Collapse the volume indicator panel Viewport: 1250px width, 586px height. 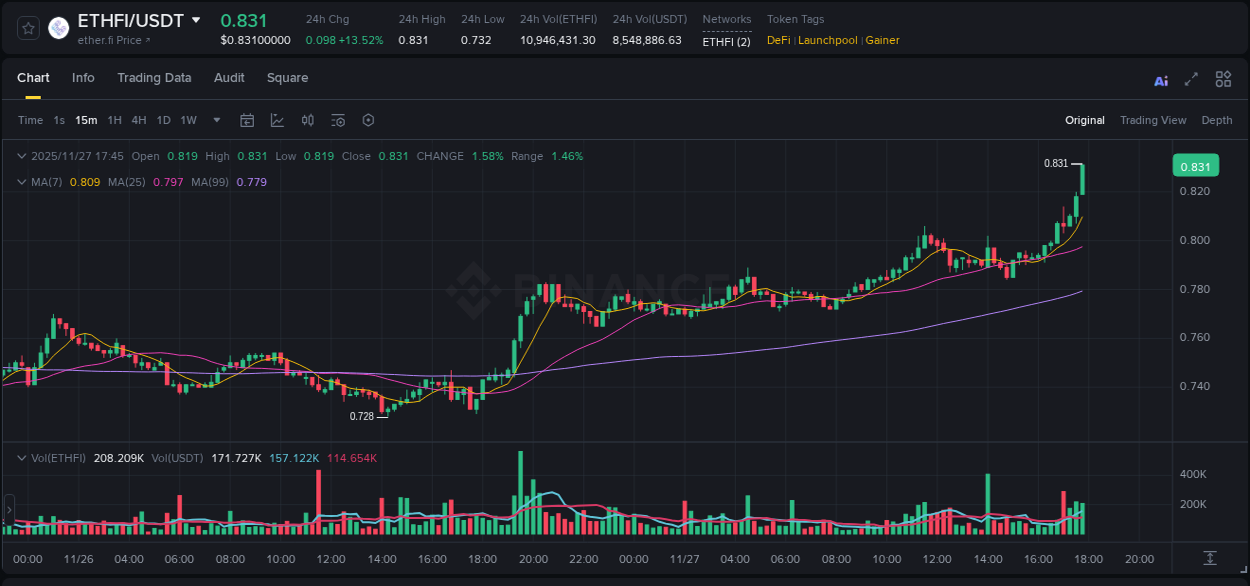(22, 457)
